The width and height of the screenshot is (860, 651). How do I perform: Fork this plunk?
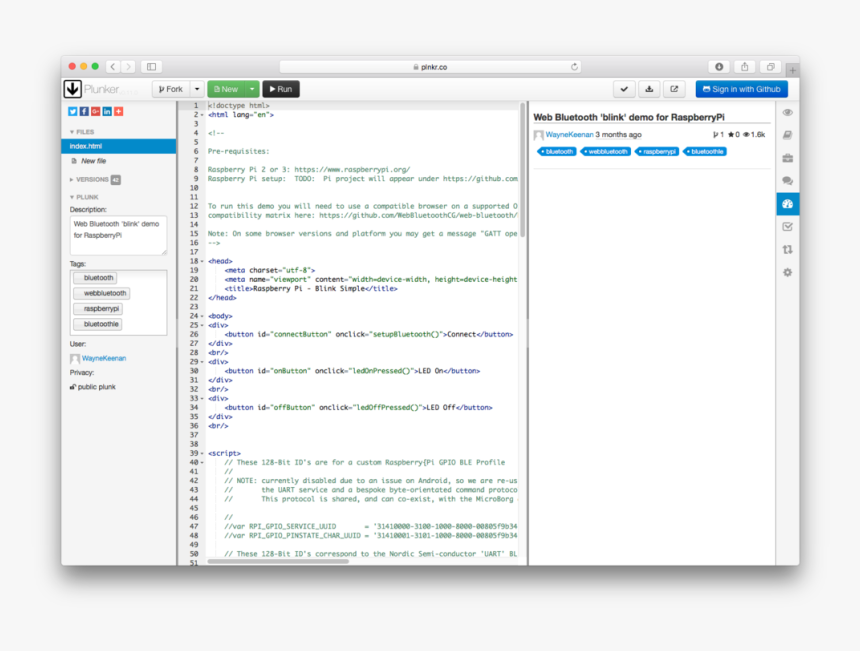point(171,89)
